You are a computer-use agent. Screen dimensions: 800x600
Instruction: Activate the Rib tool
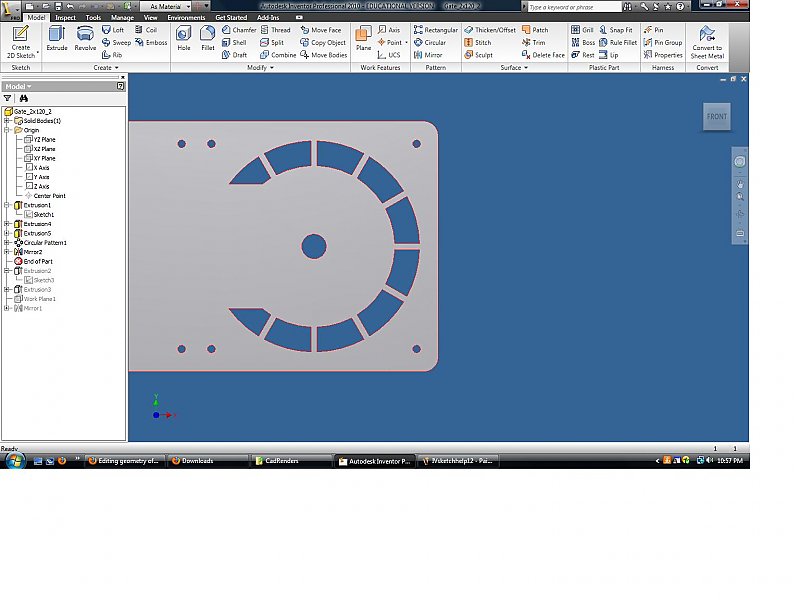(x=112, y=55)
